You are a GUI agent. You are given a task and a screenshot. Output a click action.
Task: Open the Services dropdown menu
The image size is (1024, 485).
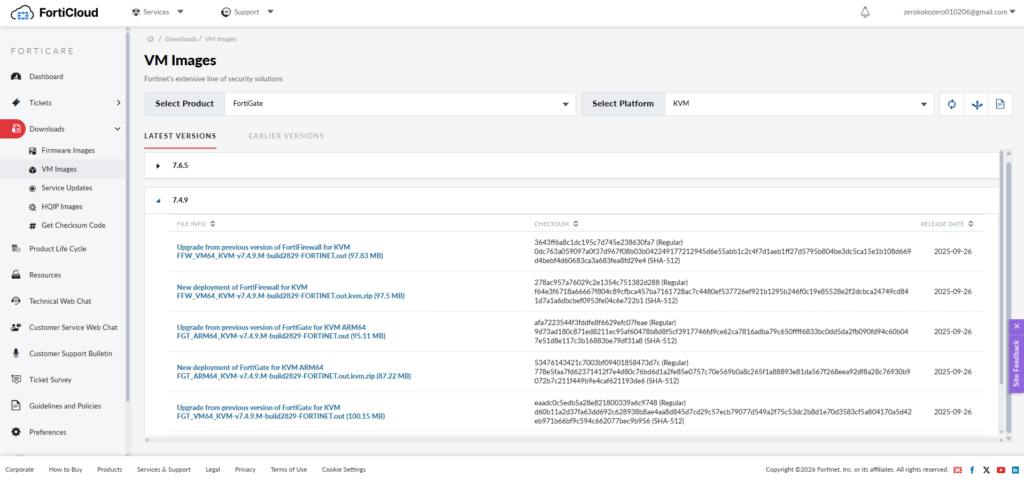pos(157,12)
